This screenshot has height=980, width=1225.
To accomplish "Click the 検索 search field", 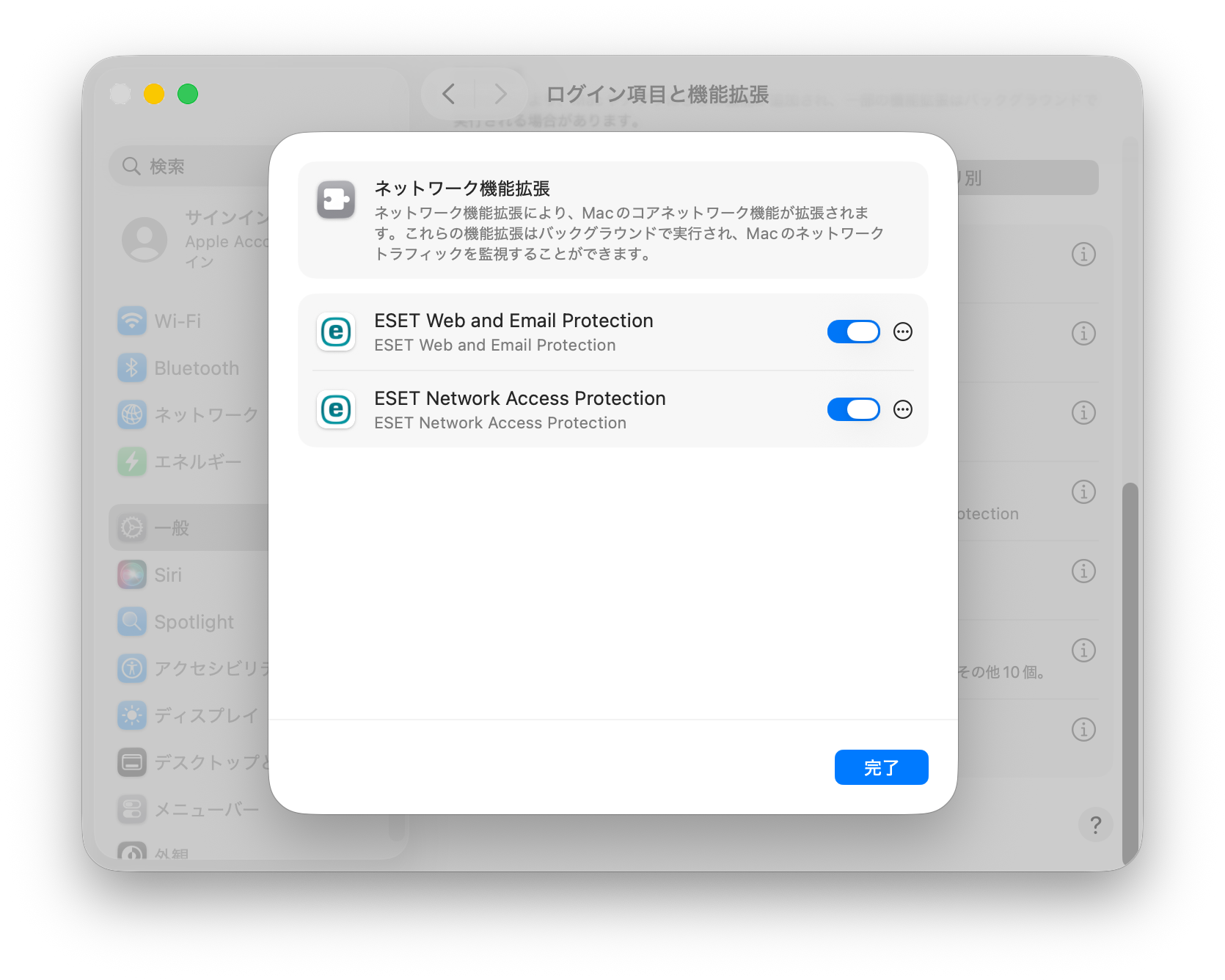I will (191, 167).
